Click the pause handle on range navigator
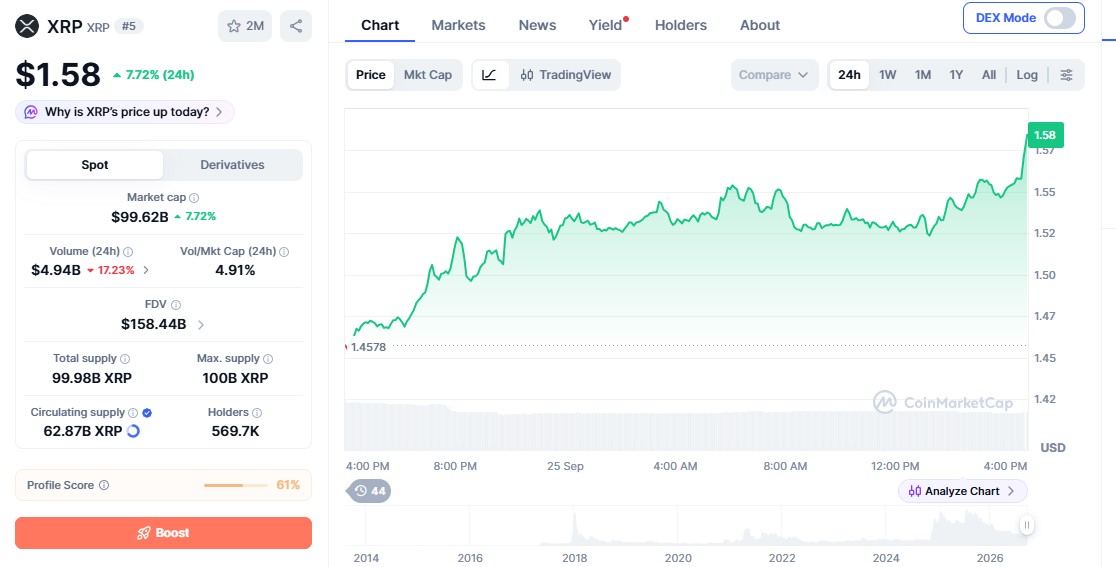The height and width of the screenshot is (567, 1116). pyautogui.click(x=1026, y=526)
